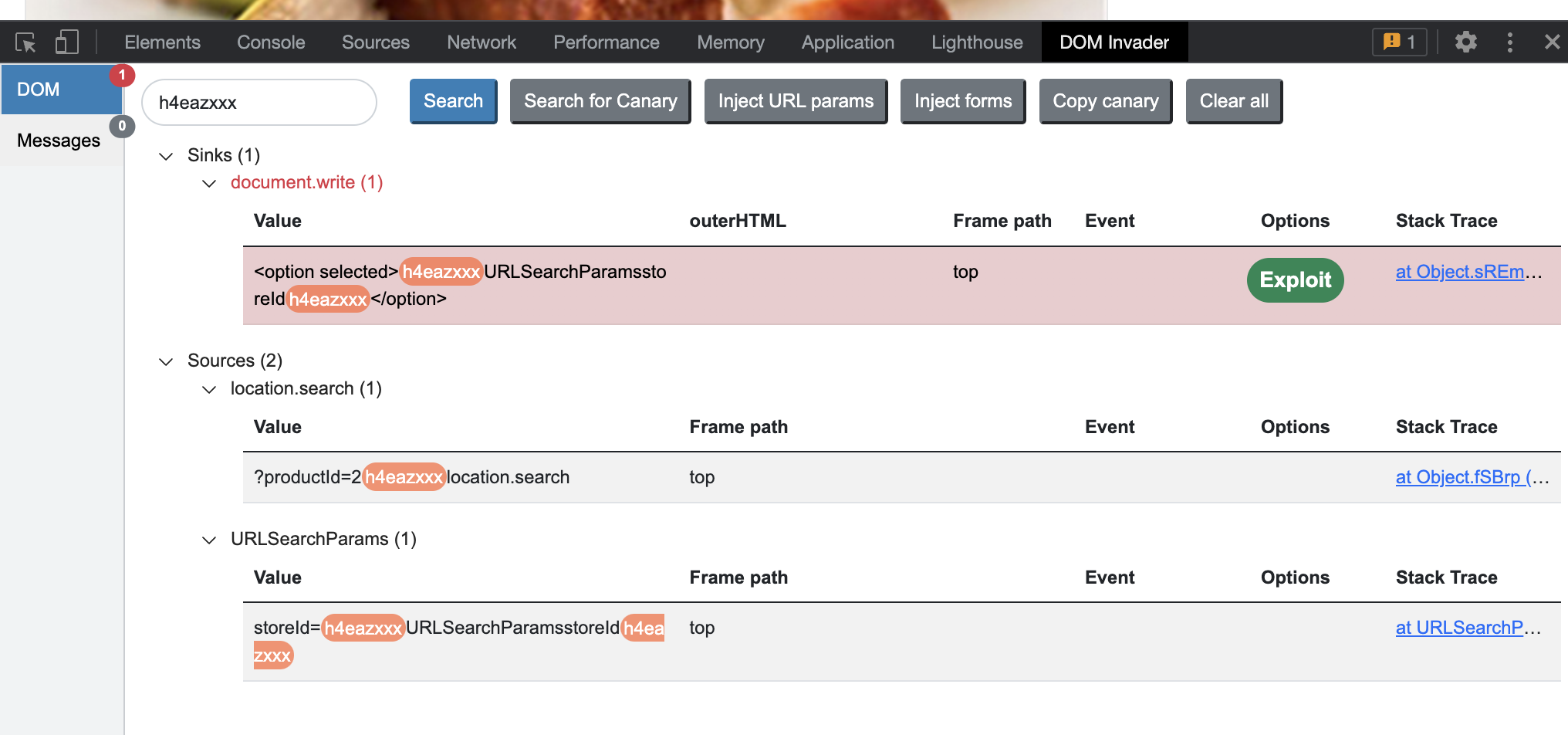
Task: Collapse the URLSearchParams source group
Action: [209, 540]
